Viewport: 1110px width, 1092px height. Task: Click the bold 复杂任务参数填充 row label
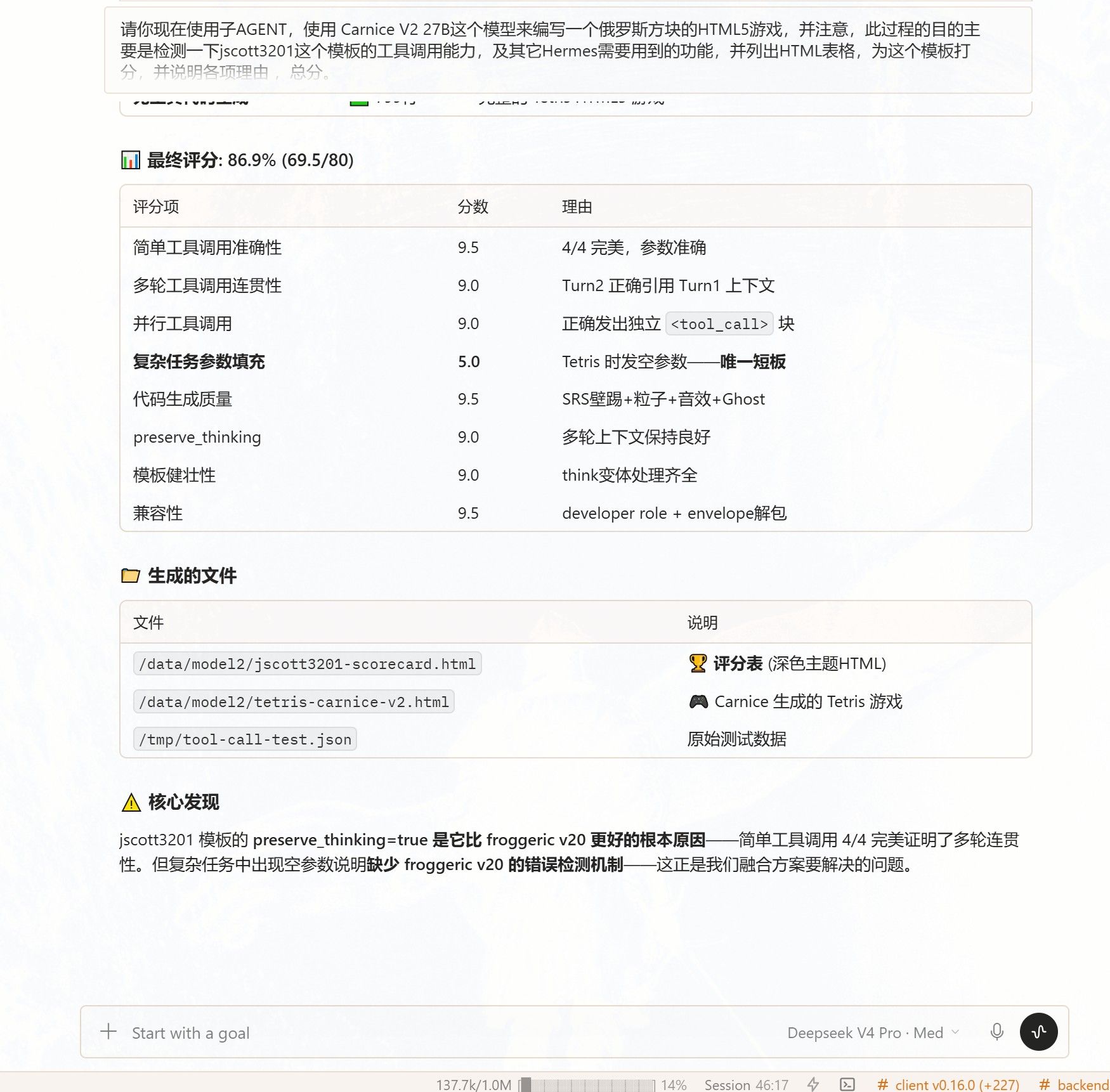(x=199, y=361)
